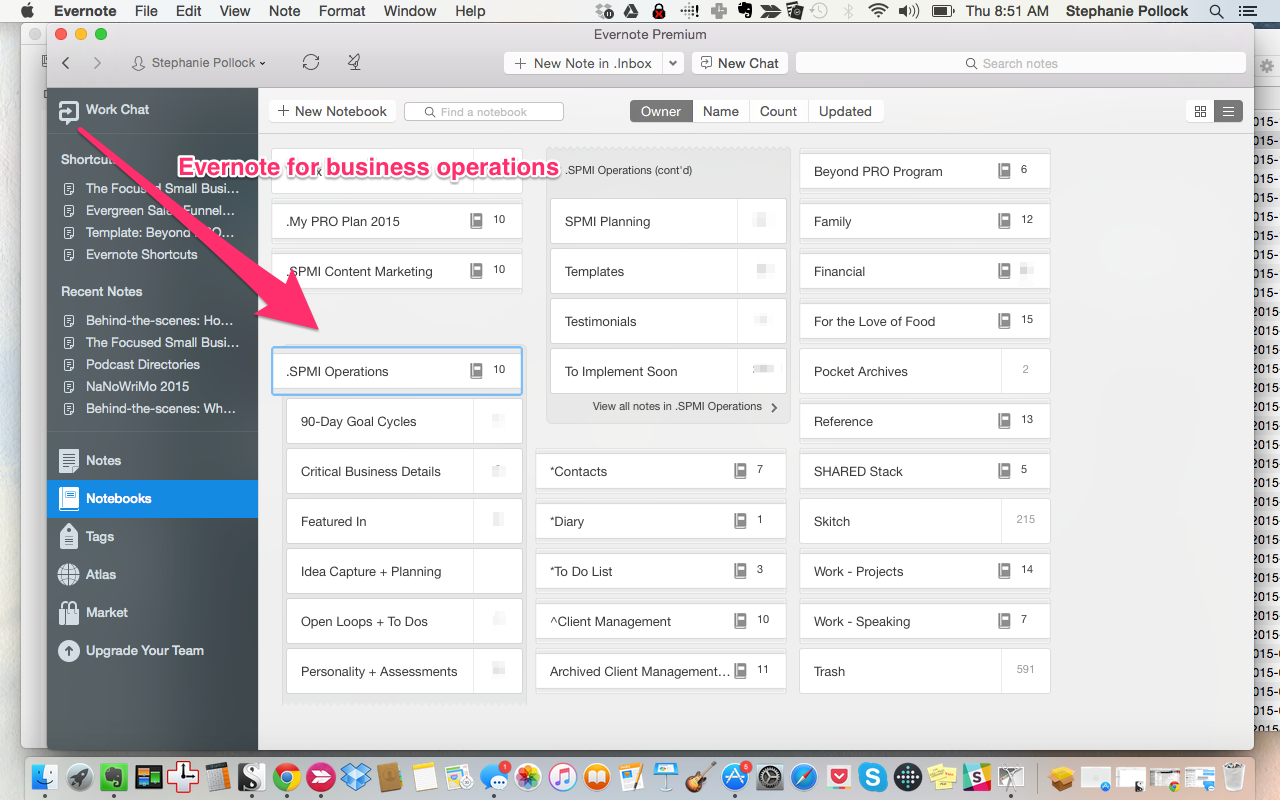Viewport: 1280px width, 800px height.
Task: Click stack icon on *Contacts
Action: 741,471
